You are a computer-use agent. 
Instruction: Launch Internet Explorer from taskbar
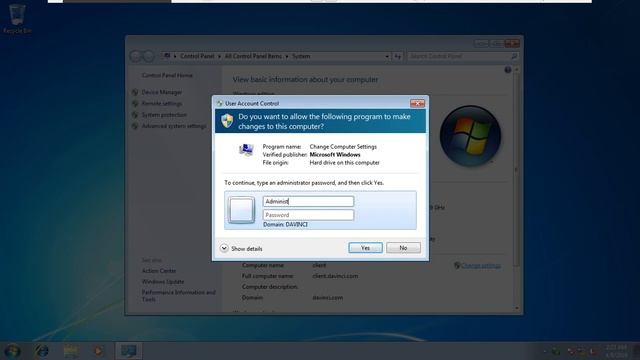(42, 351)
